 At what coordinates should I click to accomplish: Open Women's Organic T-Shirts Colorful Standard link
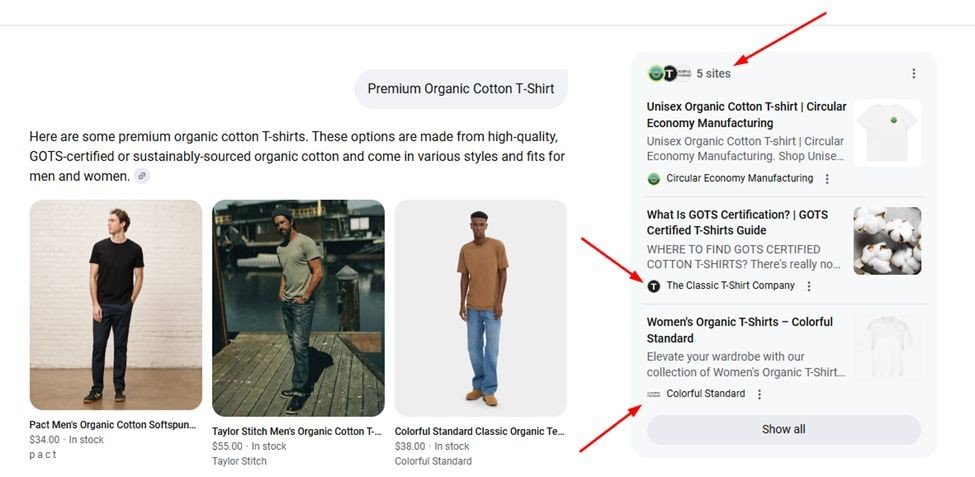pyautogui.click(x=739, y=330)
